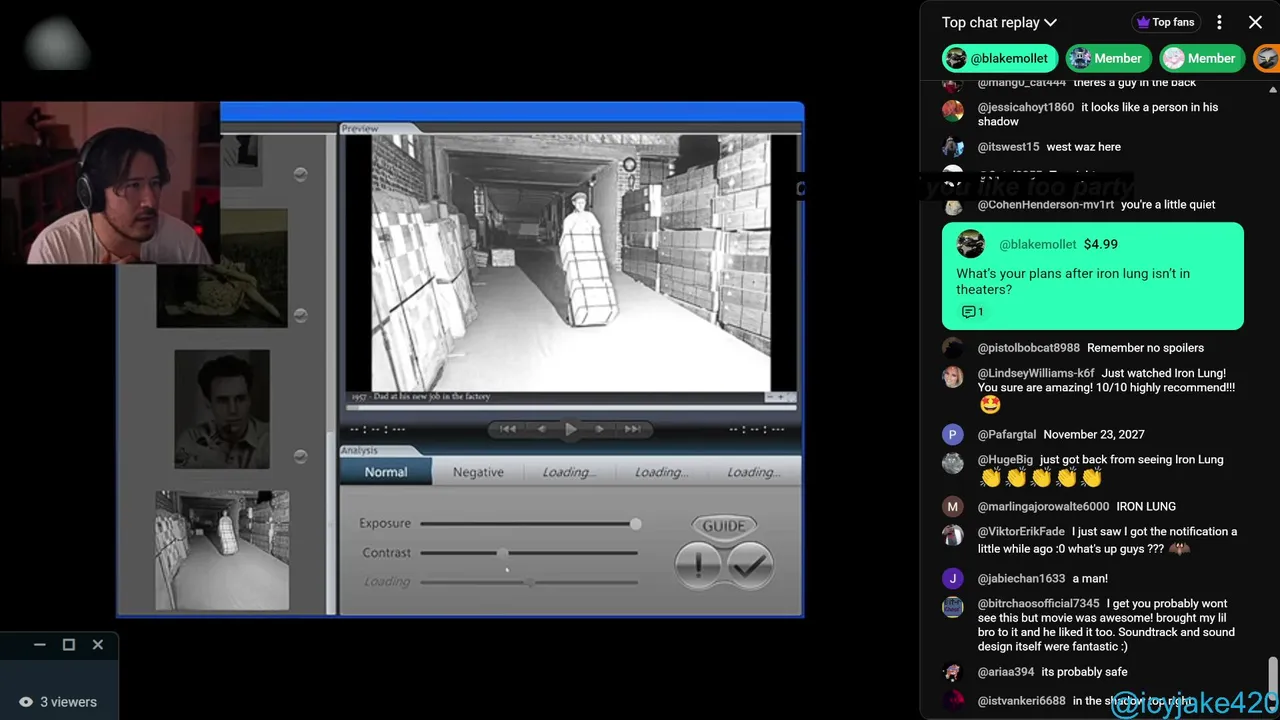Click the first Loading... analysis tab
Image resolution: width=1280 pixels, height=720 pixels.
(569, 472)
